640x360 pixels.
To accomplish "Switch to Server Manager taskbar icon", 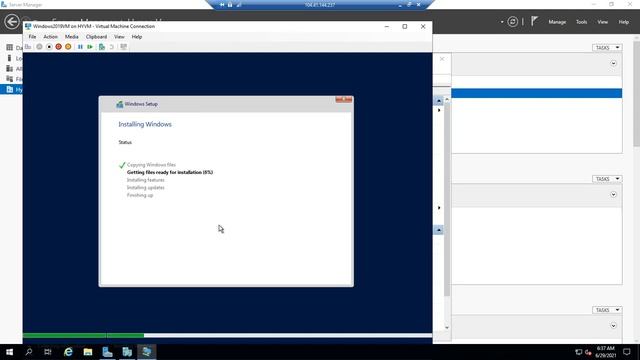I will pos(107,352).
